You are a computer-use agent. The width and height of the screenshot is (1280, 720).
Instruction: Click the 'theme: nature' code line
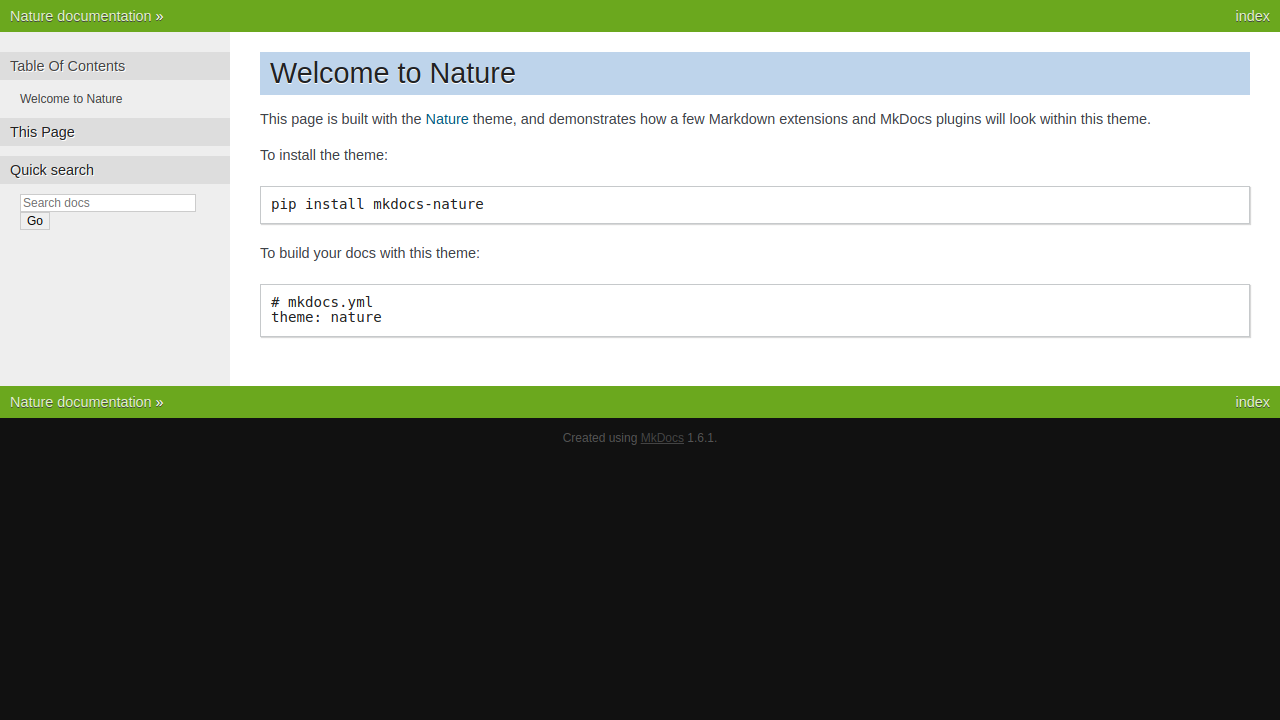tap(326, 317)
